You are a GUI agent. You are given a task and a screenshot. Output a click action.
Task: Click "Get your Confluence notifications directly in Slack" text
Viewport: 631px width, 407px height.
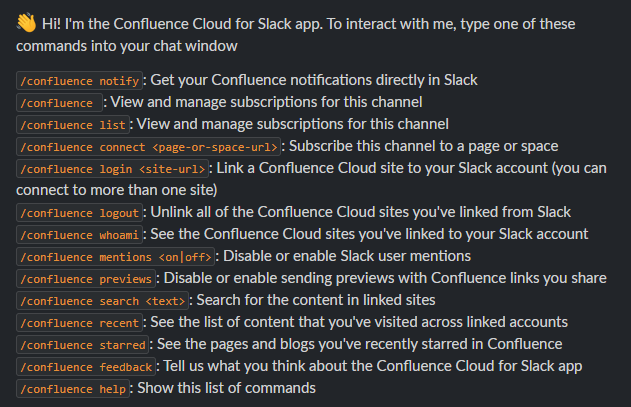tap(314, 80)
